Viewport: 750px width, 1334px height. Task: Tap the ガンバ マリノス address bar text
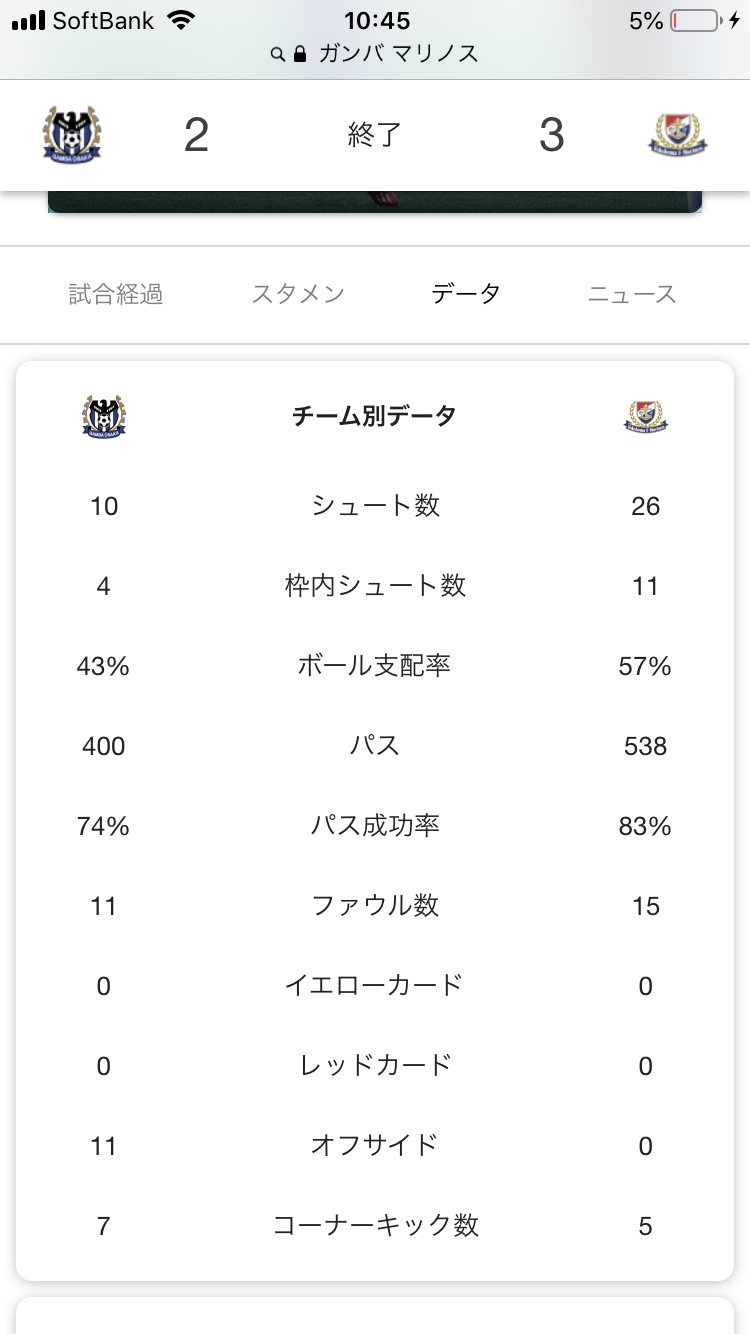pyautogui.click(x=398, y=54)
